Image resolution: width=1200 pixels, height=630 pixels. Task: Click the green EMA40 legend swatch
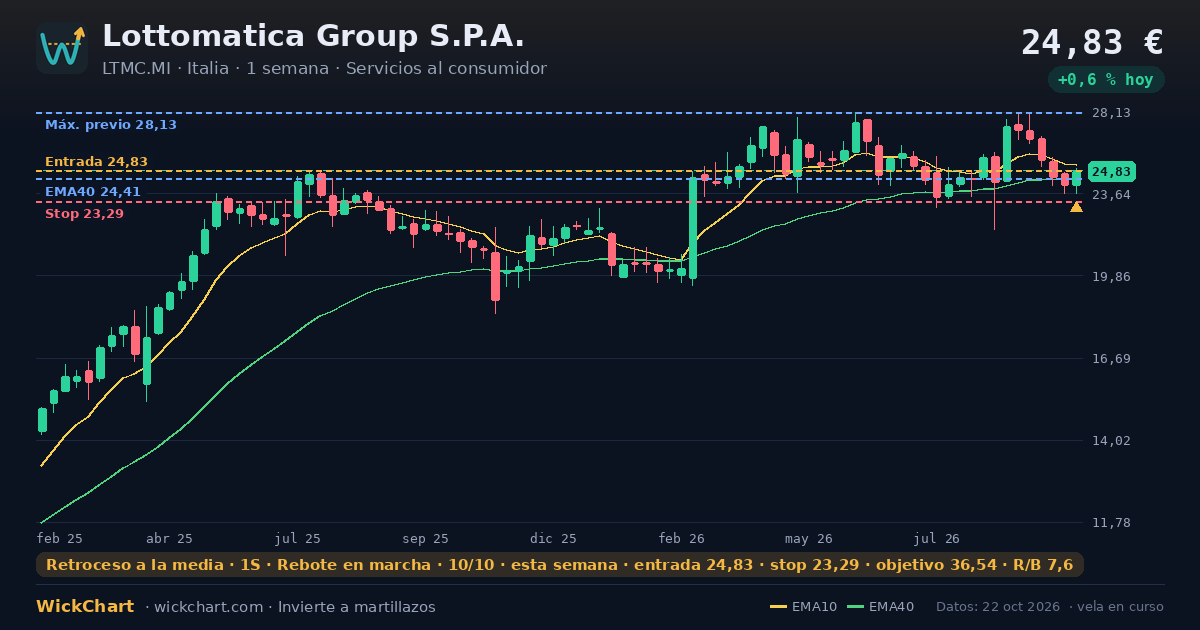point(855,607)
